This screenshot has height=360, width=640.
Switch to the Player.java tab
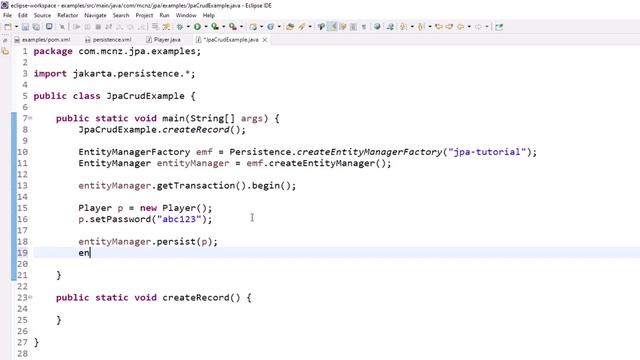[x=164, y=40]
